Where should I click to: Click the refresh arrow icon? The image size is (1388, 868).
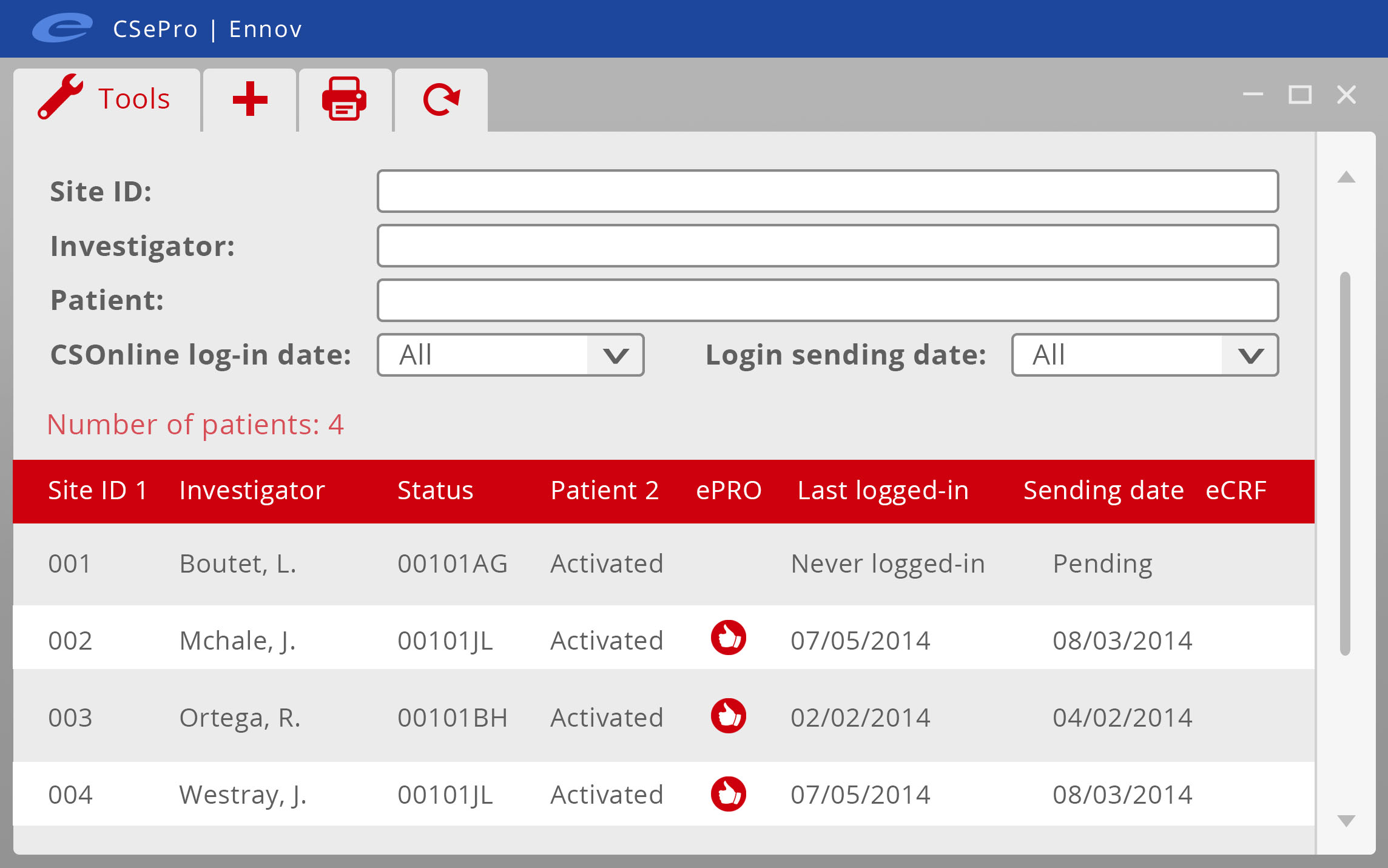point(441,99)
